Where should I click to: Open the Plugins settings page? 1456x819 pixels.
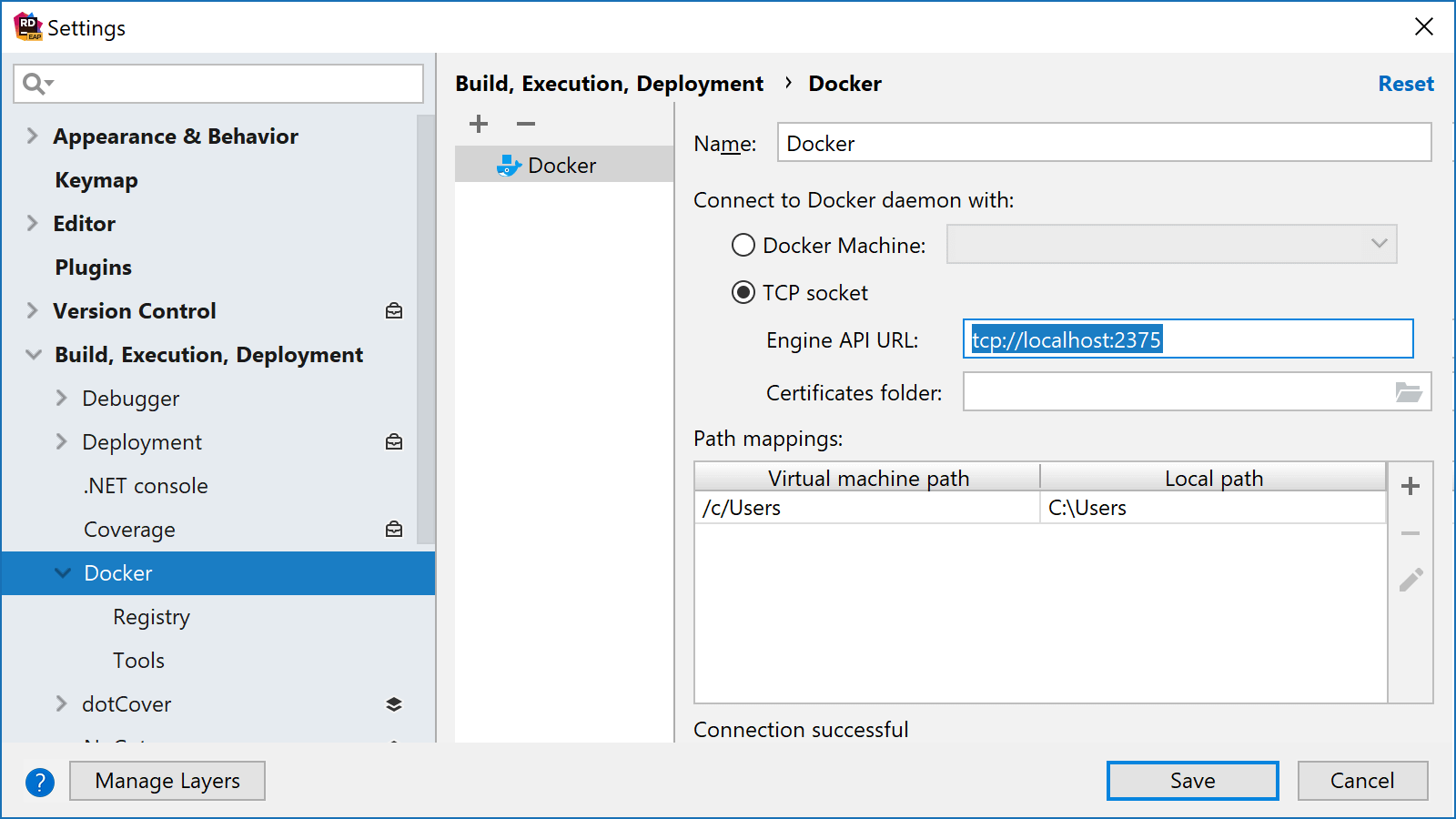(94, 268)
